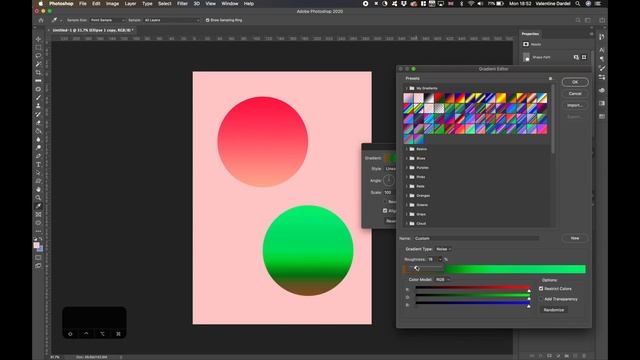Image resolution: width=640 pixels, height=360 pixels.
Task: Toggle the Show Sampling Ring checkbox
Action: [207, 20]
